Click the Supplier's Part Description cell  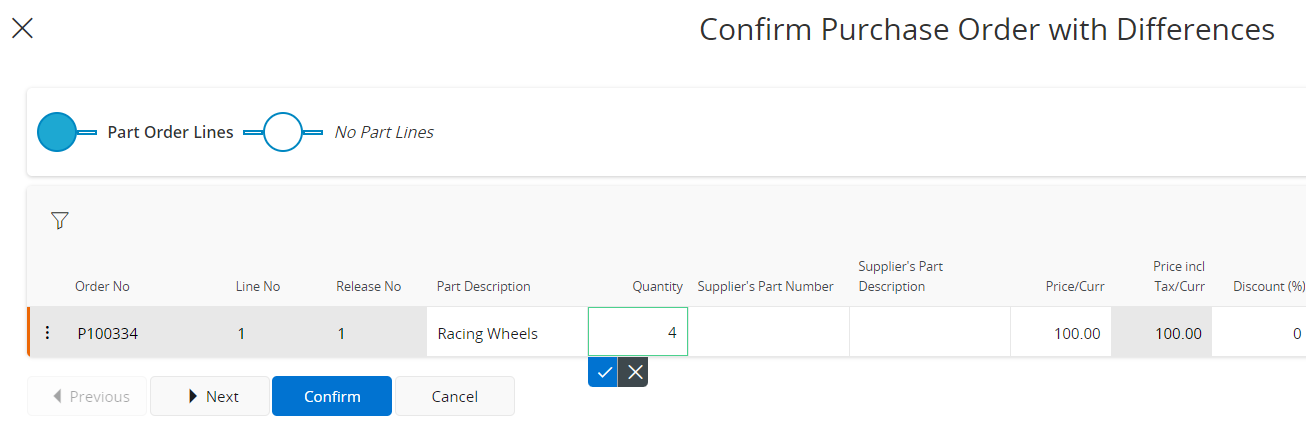(x=929, y=333)
